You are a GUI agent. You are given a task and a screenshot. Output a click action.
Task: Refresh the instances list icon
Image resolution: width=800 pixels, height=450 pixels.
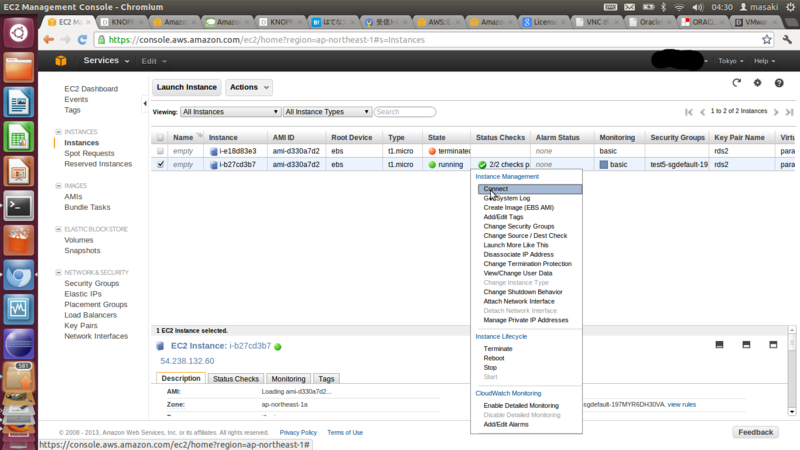click(736, 83)
